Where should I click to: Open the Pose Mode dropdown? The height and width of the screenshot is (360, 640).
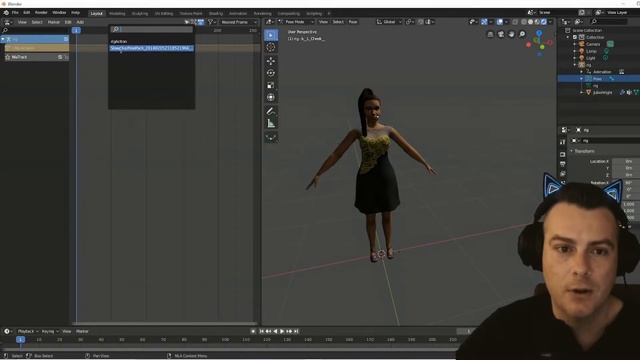point(296,22)
